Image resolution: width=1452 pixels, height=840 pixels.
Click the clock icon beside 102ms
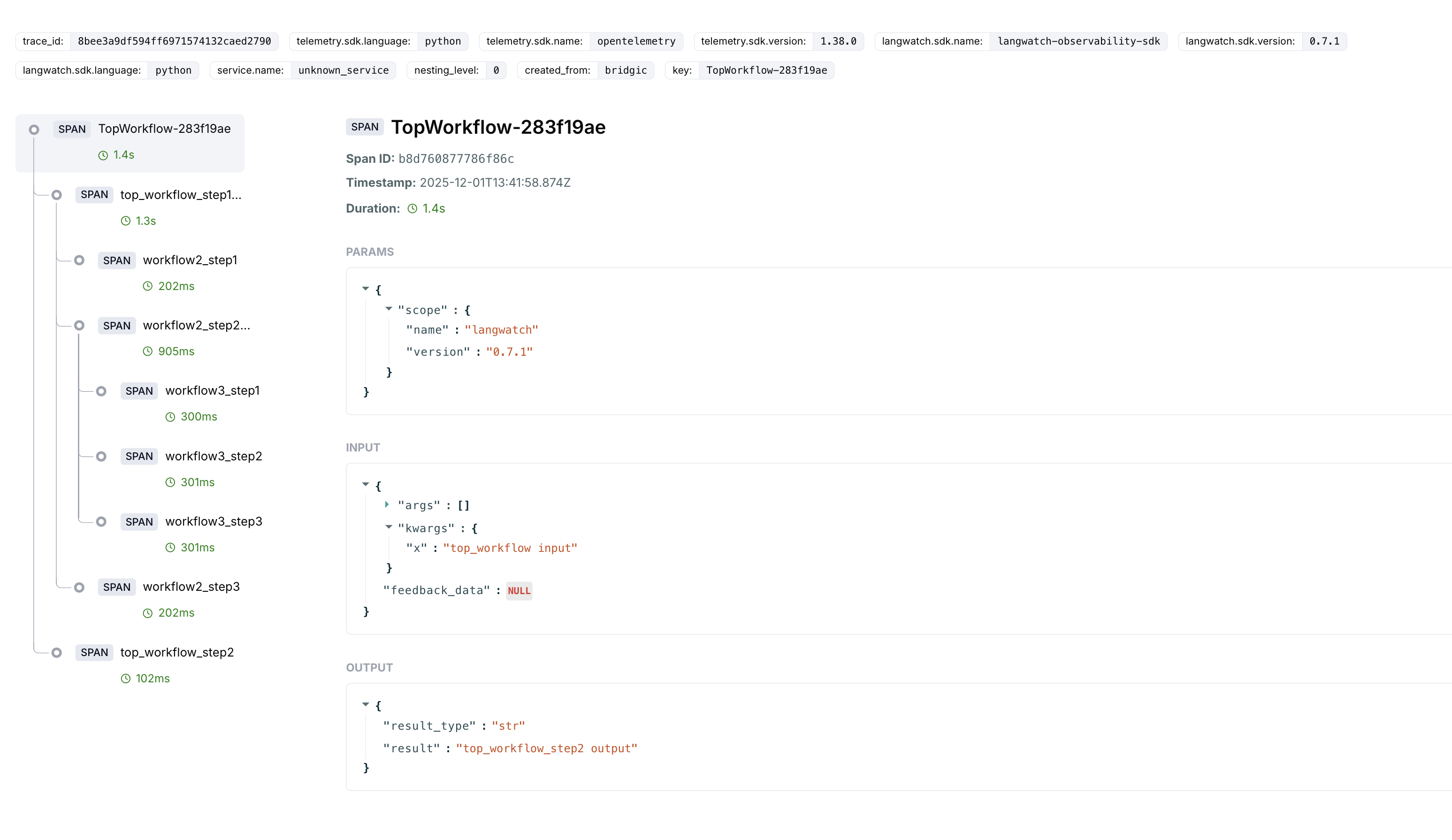point(126,679)
